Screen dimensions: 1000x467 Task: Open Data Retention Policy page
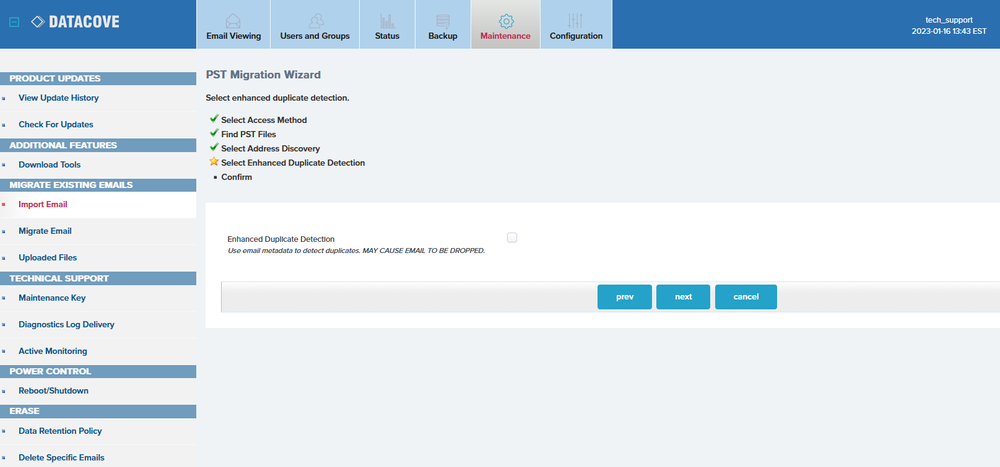[x=60, y=431]
